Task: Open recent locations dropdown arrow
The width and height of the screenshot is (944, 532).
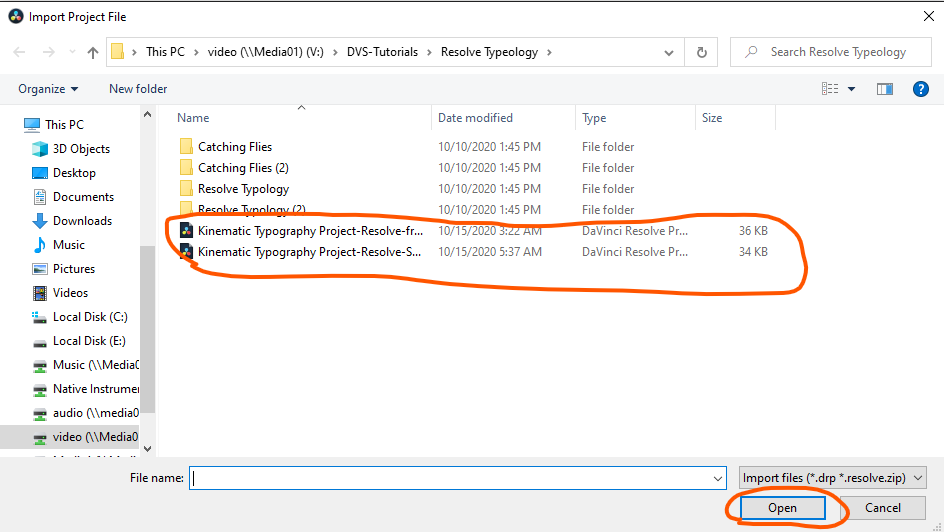Action: click(72, 52)
